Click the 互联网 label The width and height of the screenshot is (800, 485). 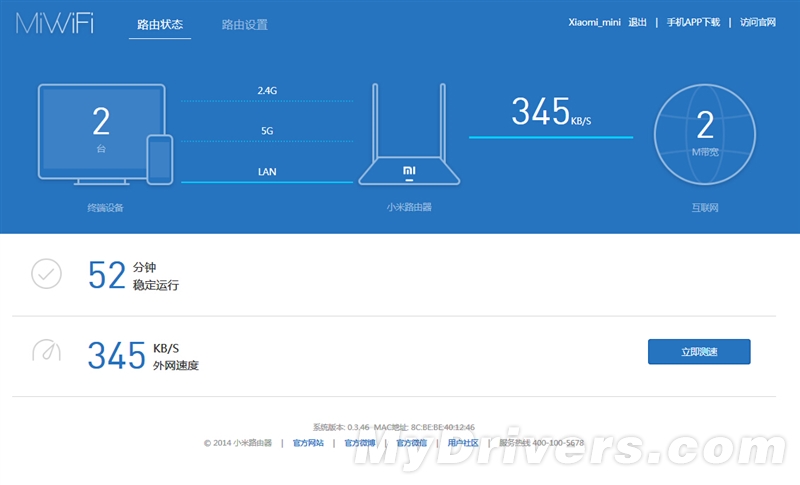[705, 208]
